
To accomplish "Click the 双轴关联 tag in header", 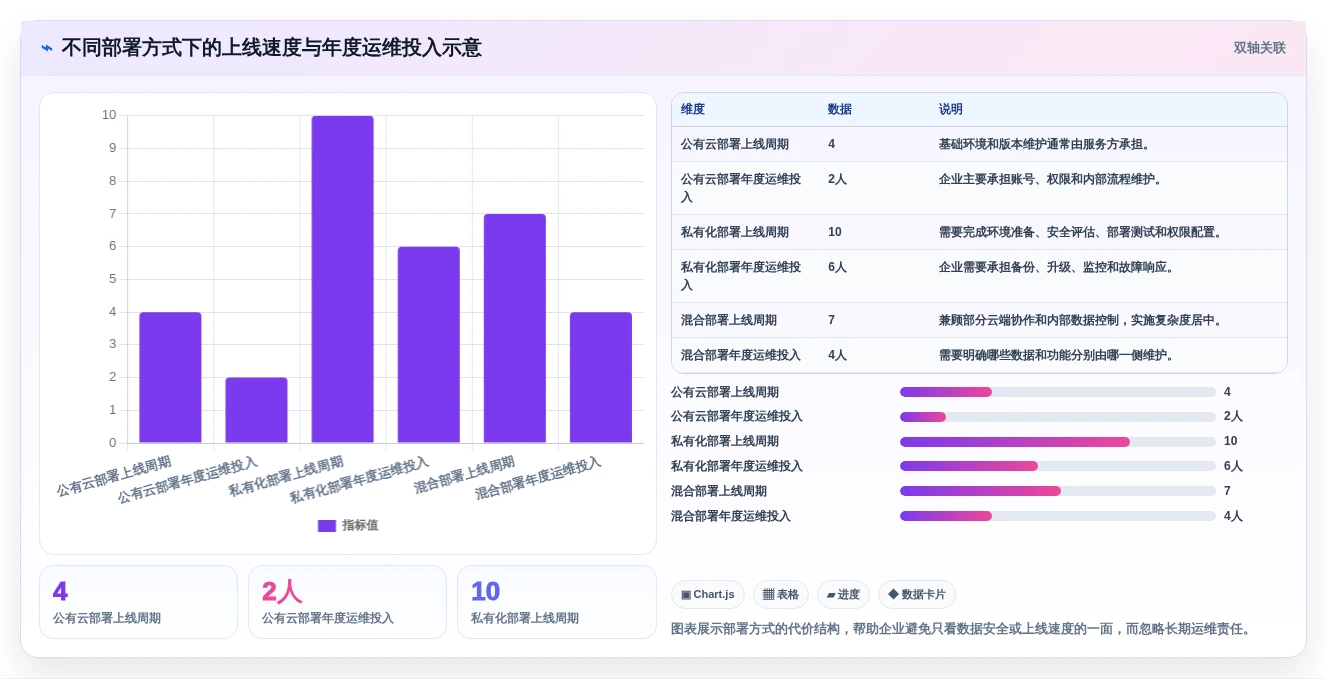I will click(1259, 48).
